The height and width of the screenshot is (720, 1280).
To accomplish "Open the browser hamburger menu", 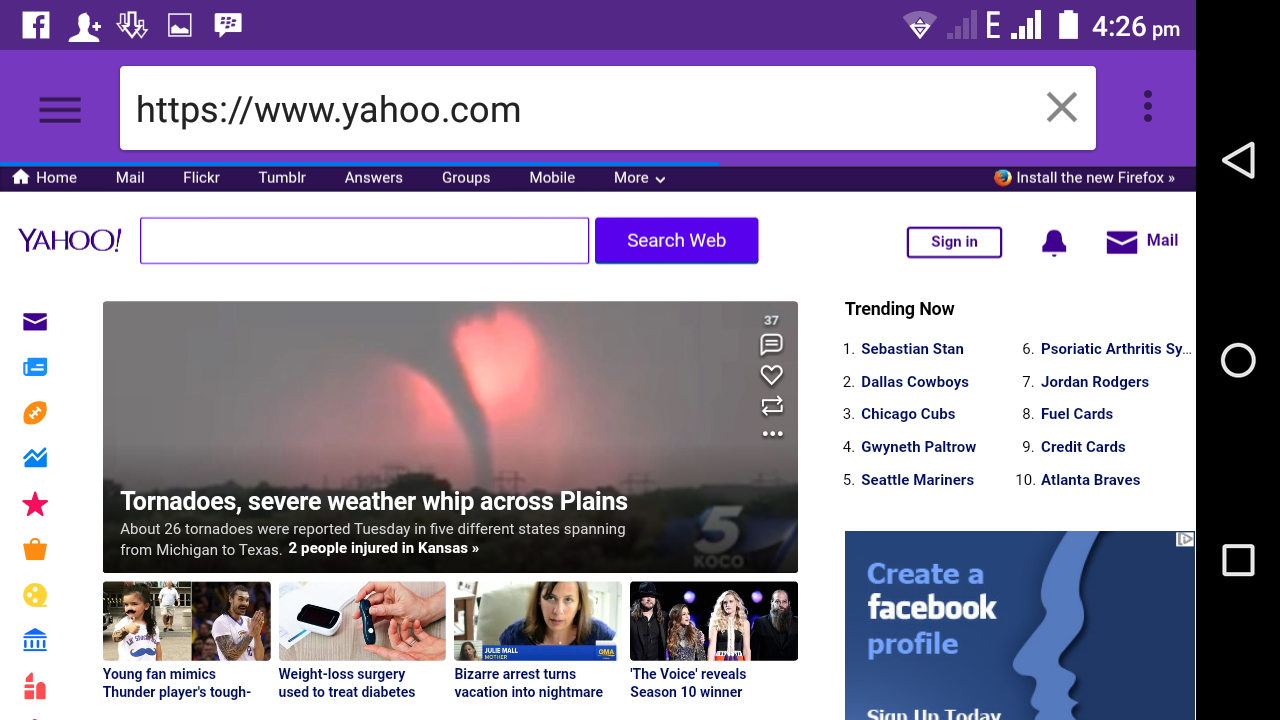I will pyautogui.click(x=60, y=109).
